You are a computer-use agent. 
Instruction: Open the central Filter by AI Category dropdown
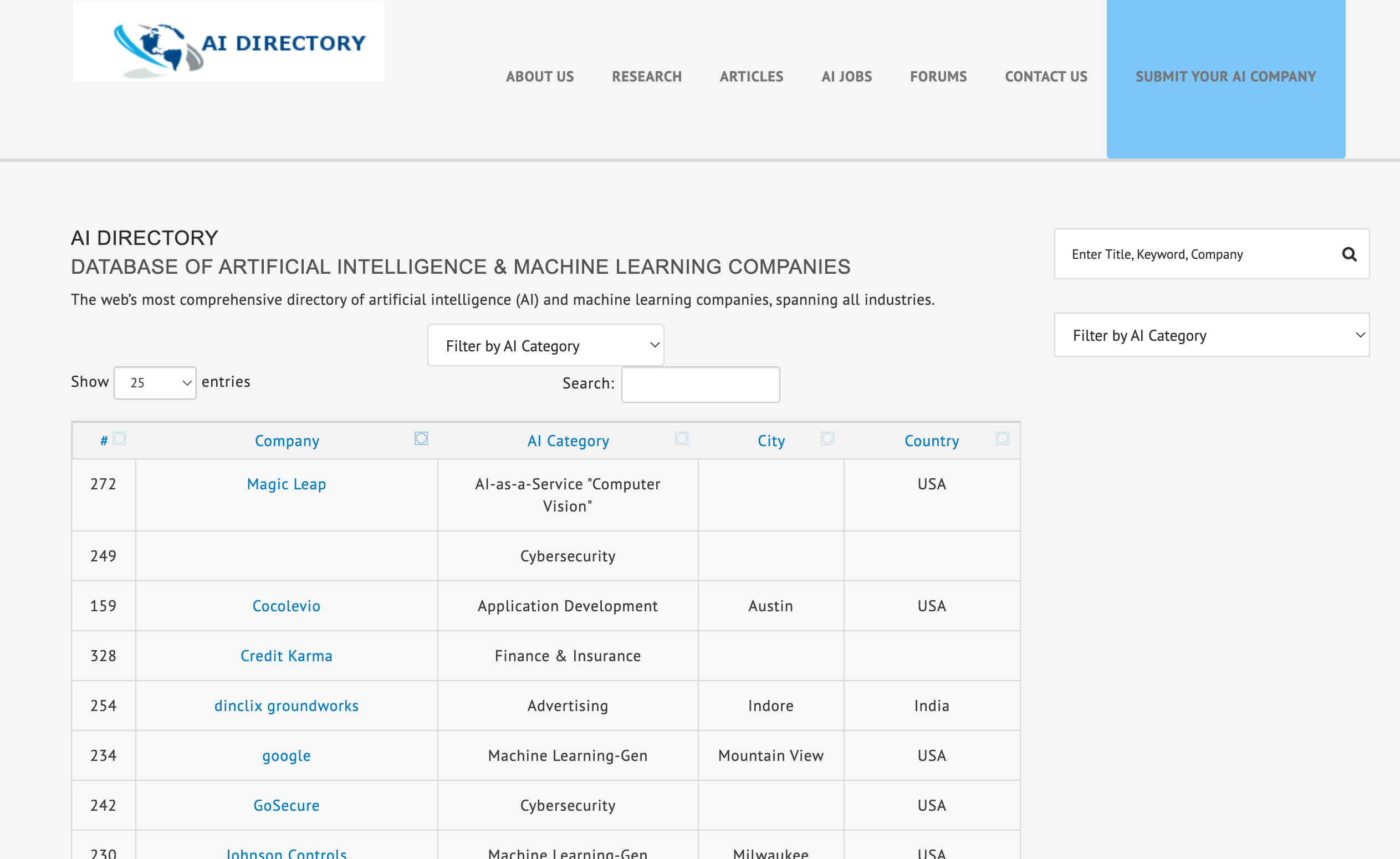(545, 345)
